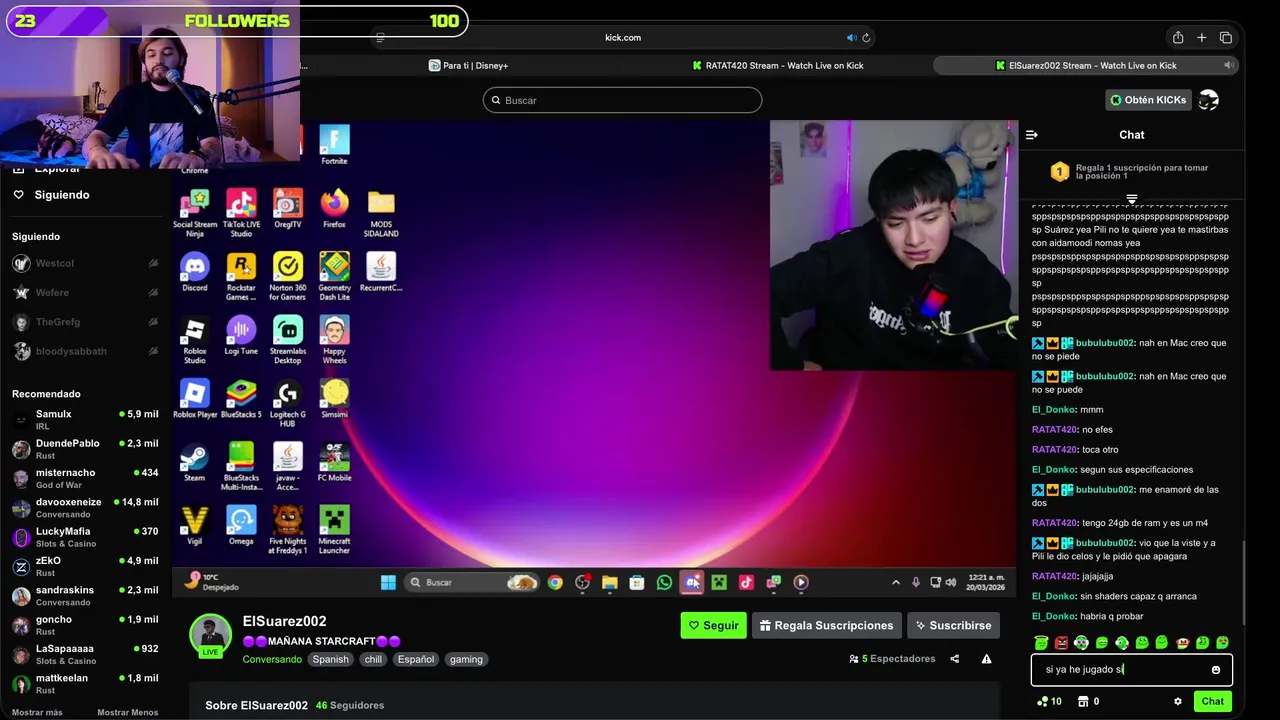Open the LuckyMafia recommended channel
Viewport: 1280px width, 720px height.
click(x=85, y=537)
